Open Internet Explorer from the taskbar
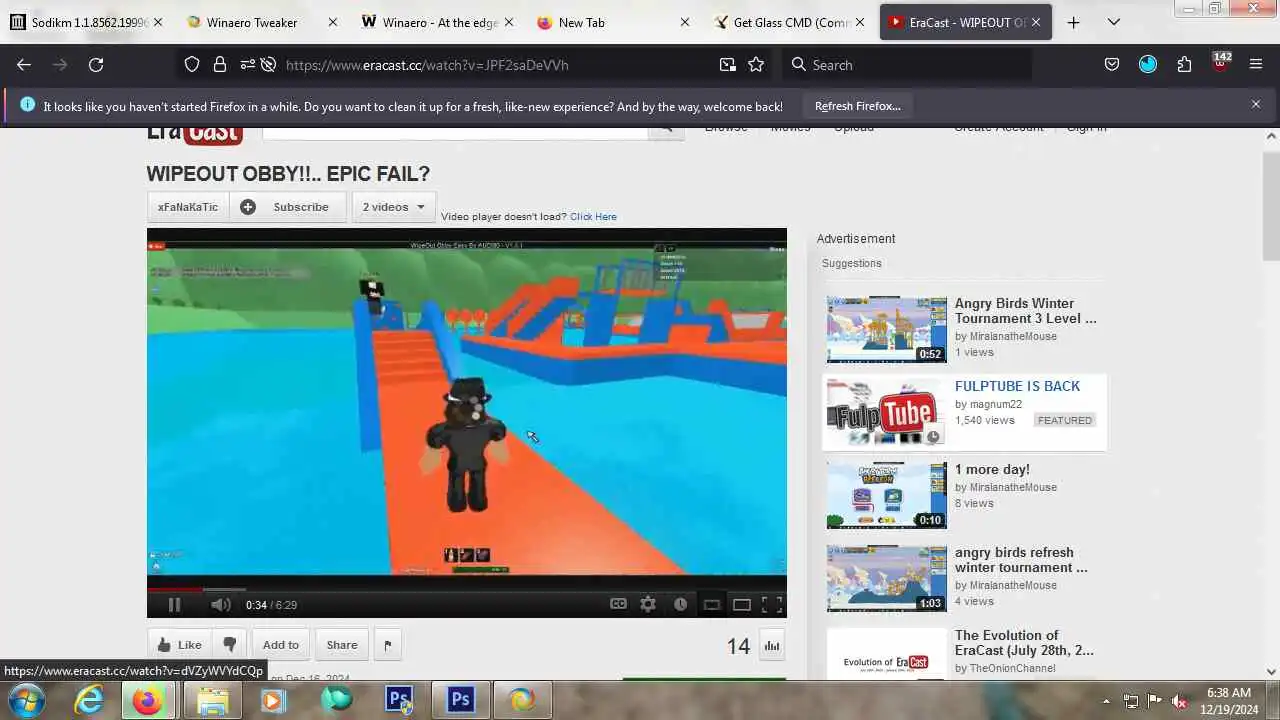 pyautogui.click(x=90, y=700)
